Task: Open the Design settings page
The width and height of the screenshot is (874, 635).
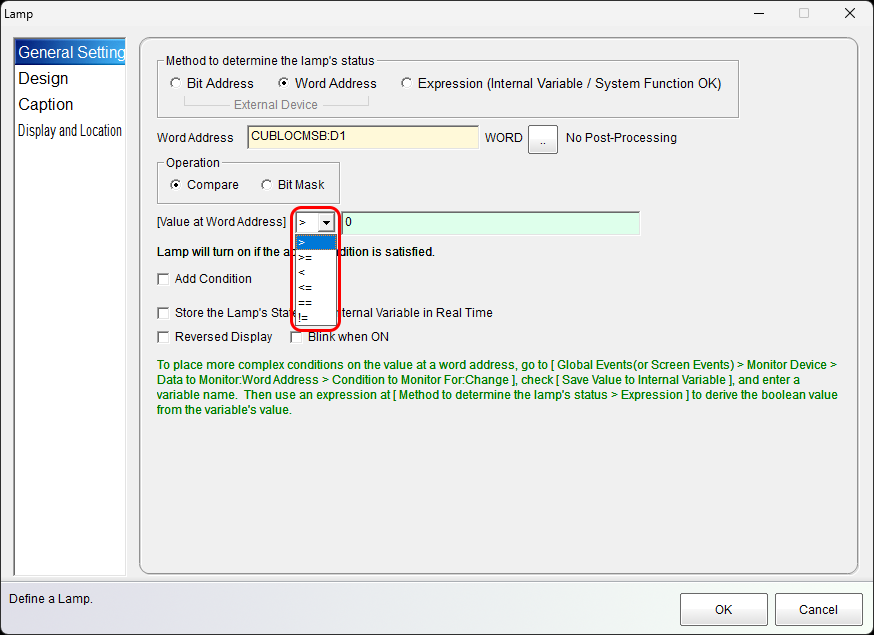Action: click(43, 79)
